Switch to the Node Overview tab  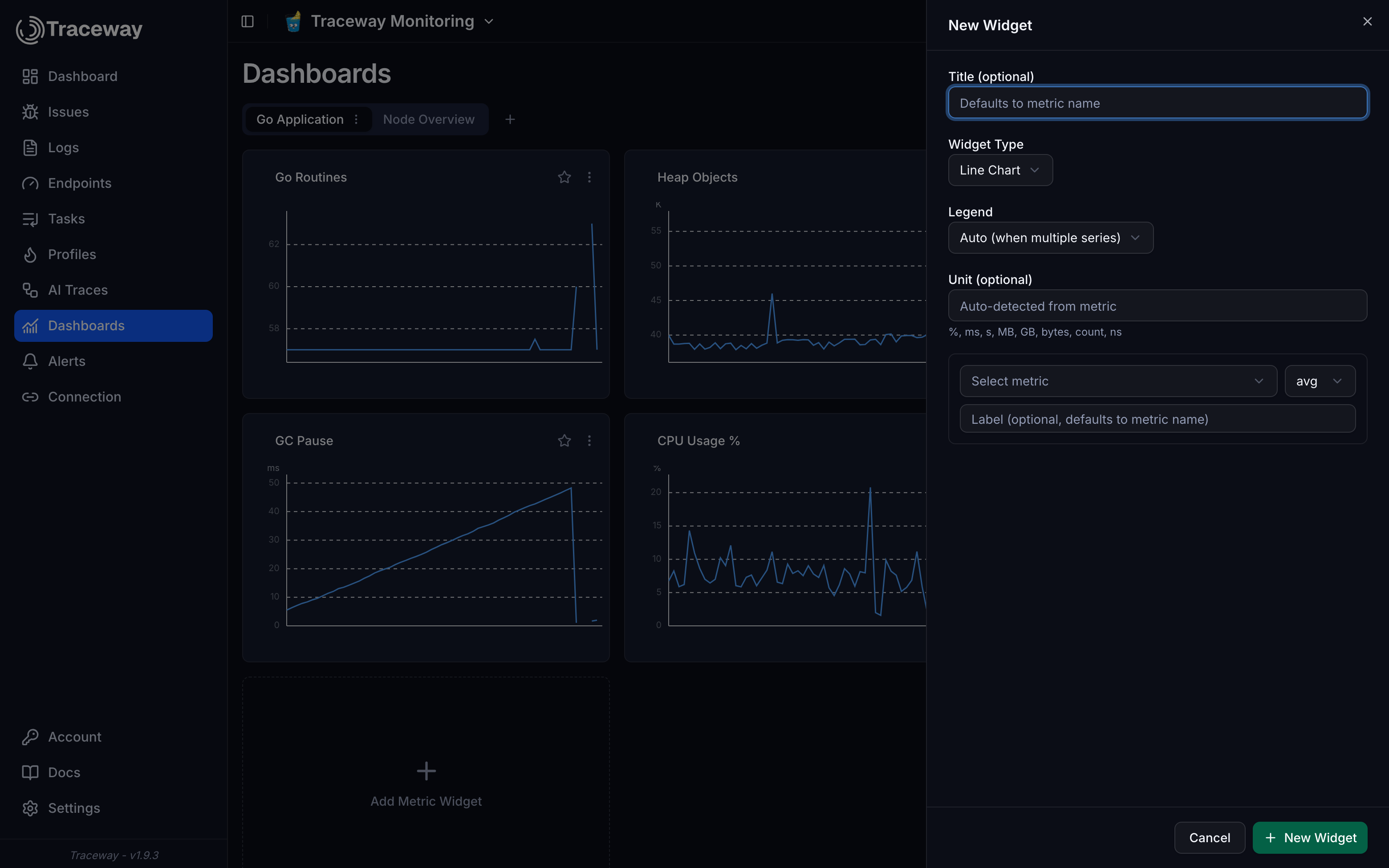(429, 119)
